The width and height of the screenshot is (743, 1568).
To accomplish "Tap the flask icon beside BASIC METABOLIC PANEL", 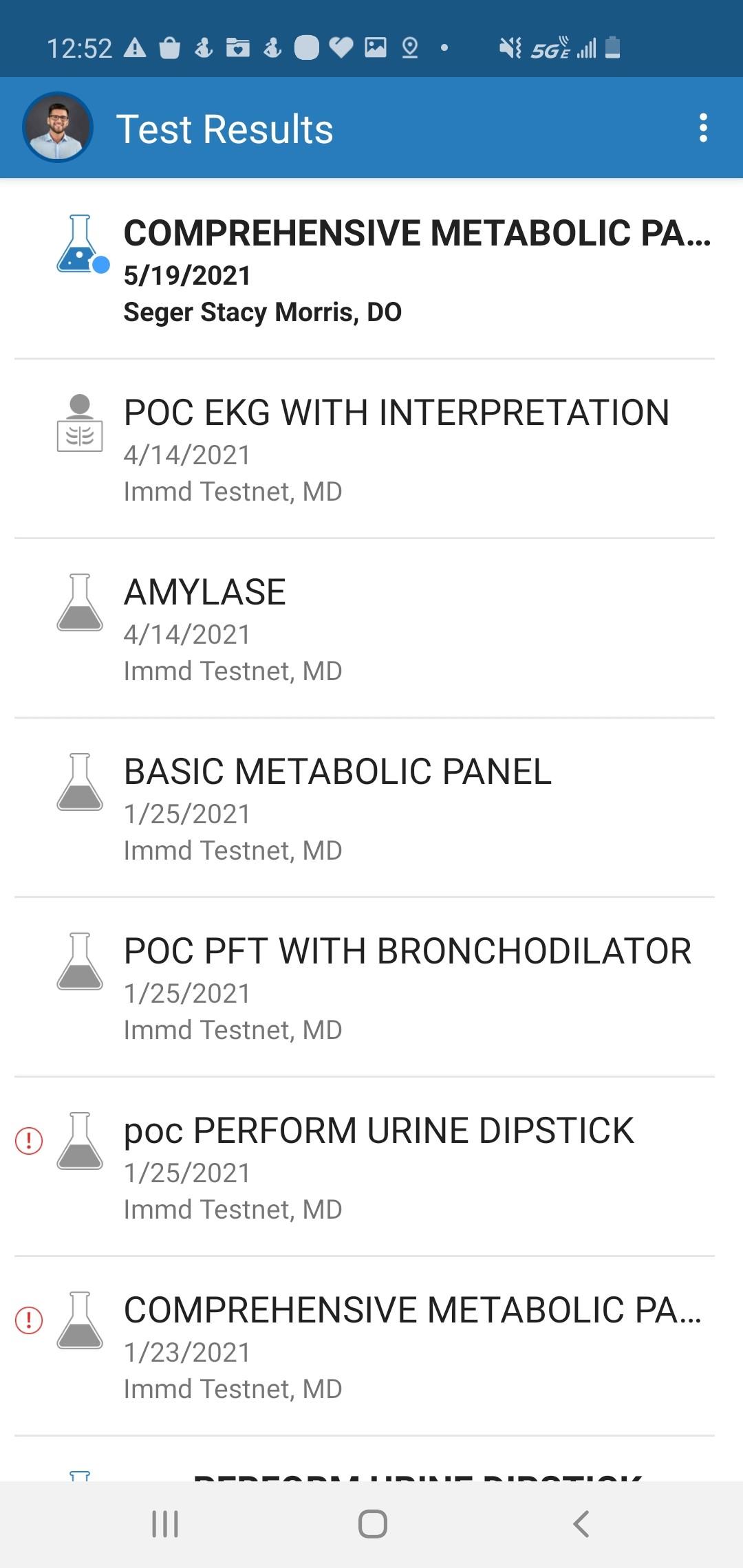I will (80, 782).
